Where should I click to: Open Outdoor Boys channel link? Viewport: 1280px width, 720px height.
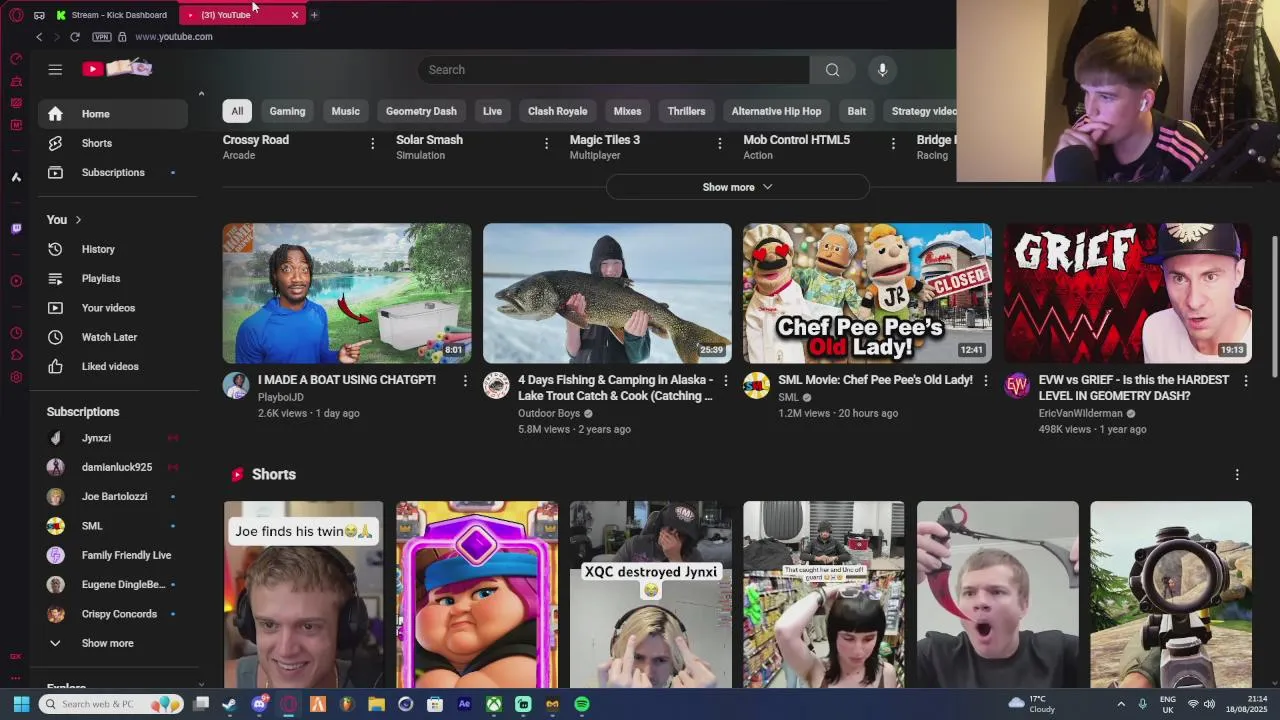pyautogui.click(x=548, y=413)
